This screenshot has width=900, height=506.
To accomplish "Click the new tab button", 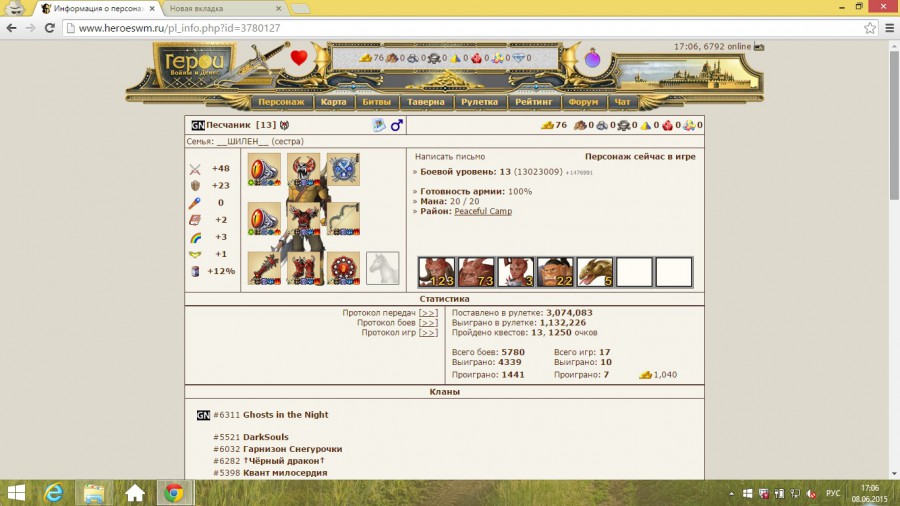I will click(x=300, y=9).
